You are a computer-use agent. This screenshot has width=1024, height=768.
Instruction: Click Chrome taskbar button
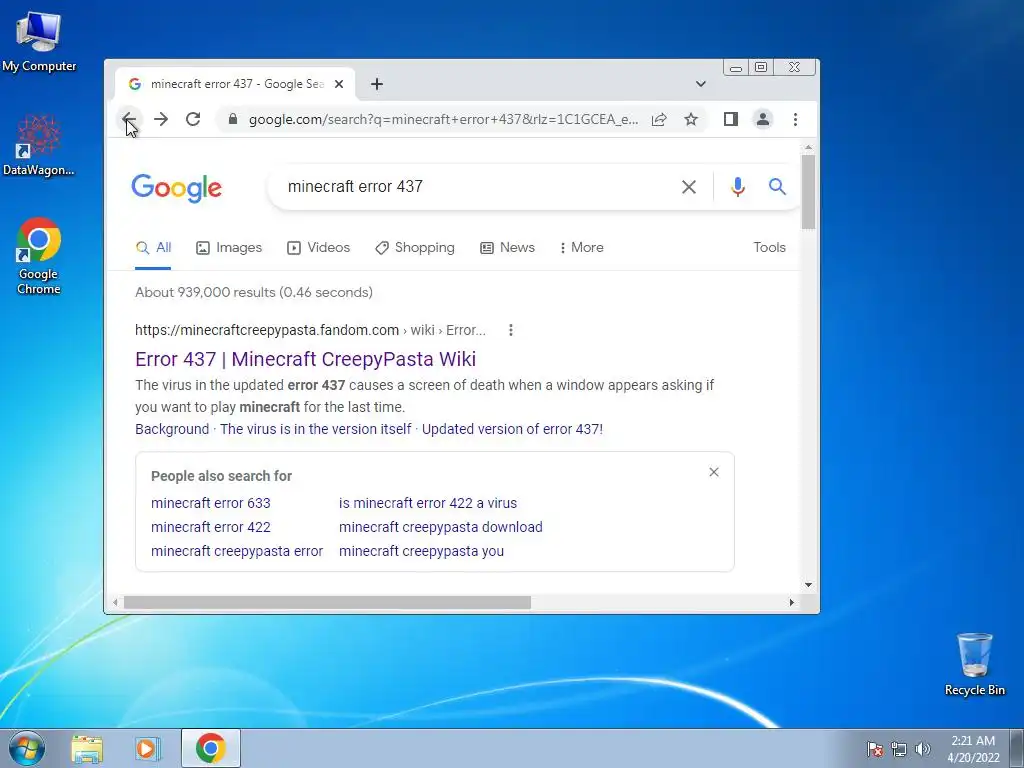click(x=210, y=748)
